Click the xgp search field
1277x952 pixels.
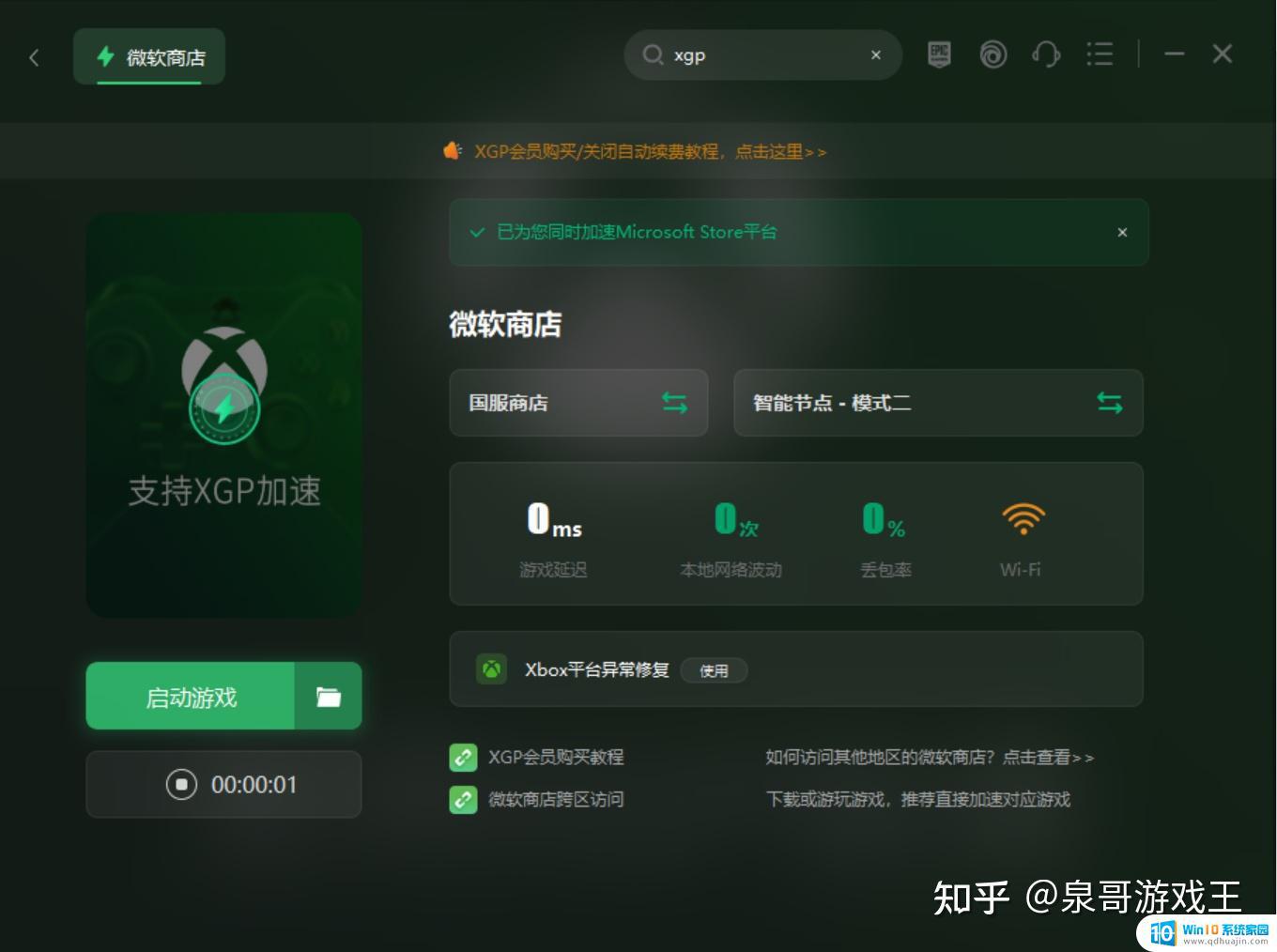click(762, 55)
